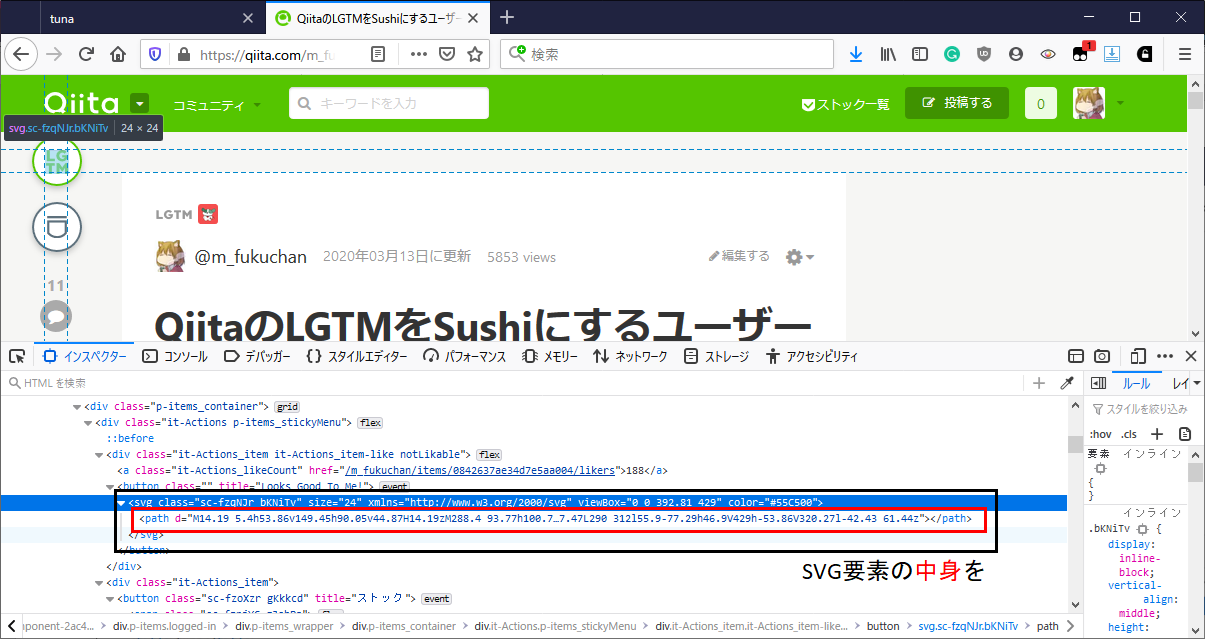Go to the browser Home icon

(x=118, y=54)
